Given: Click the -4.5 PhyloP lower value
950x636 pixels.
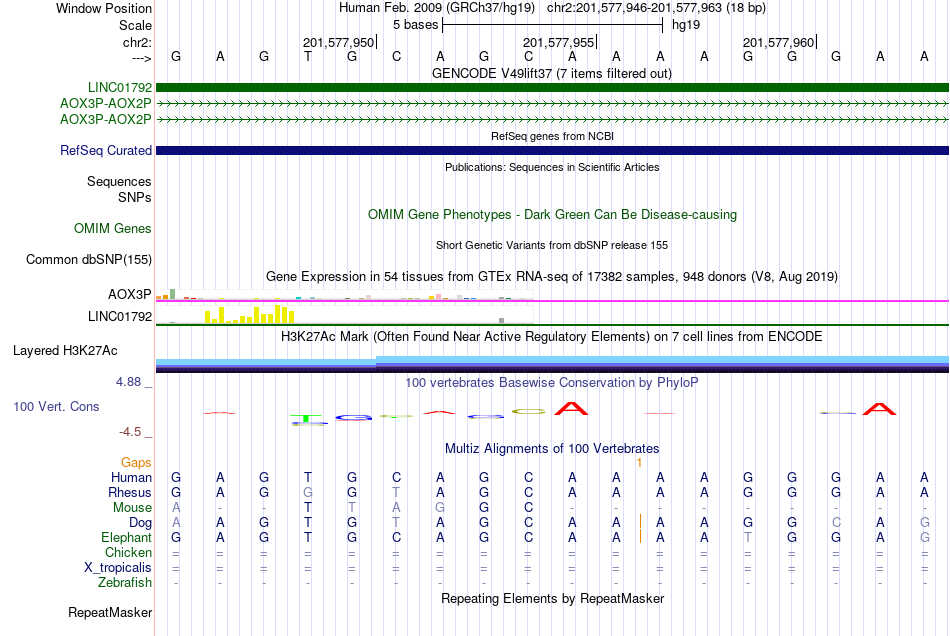Looking at the screenshot, I should coord(130,432).
